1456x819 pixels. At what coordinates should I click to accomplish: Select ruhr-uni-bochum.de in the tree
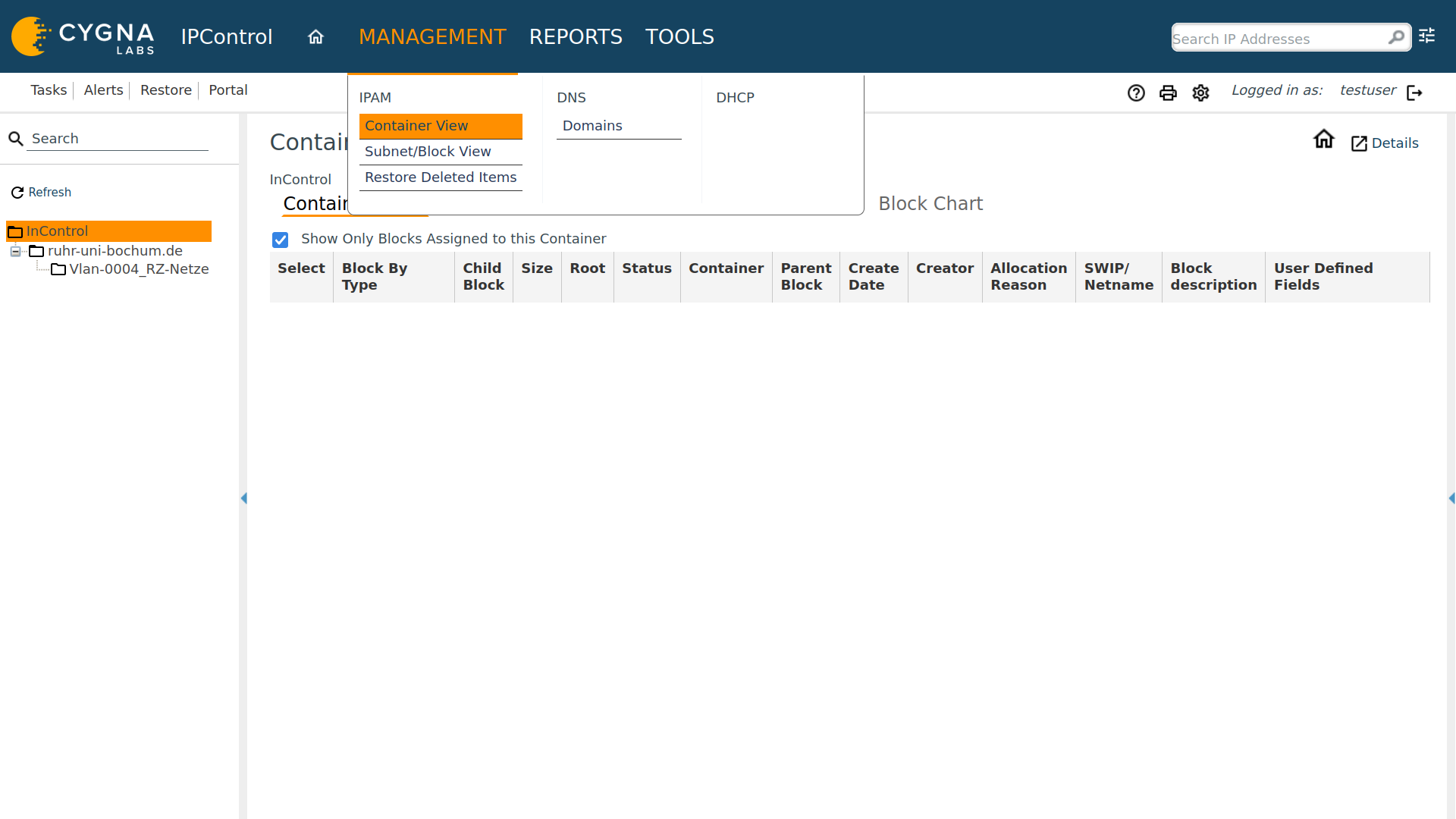pyautogui.click(x=115, y=251)
